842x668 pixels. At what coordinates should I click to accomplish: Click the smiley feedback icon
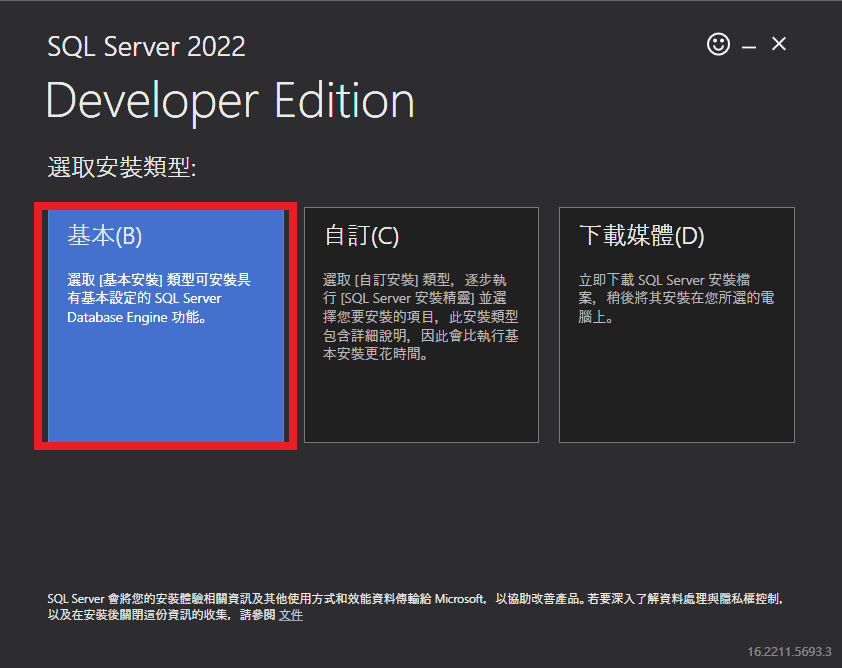tap(718, 44)
